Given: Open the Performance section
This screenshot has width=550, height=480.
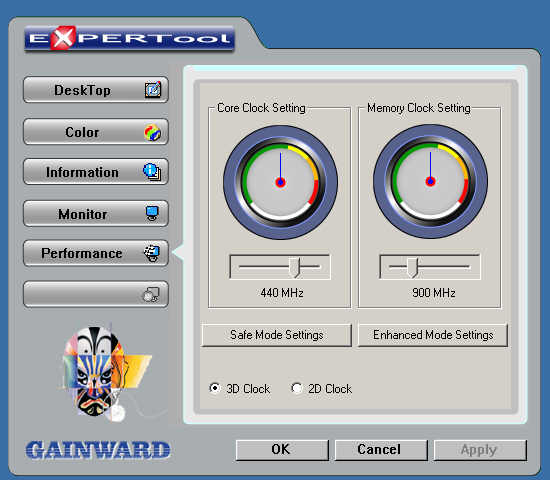Looking at the screenshot, I should click(x=96, y=253).
